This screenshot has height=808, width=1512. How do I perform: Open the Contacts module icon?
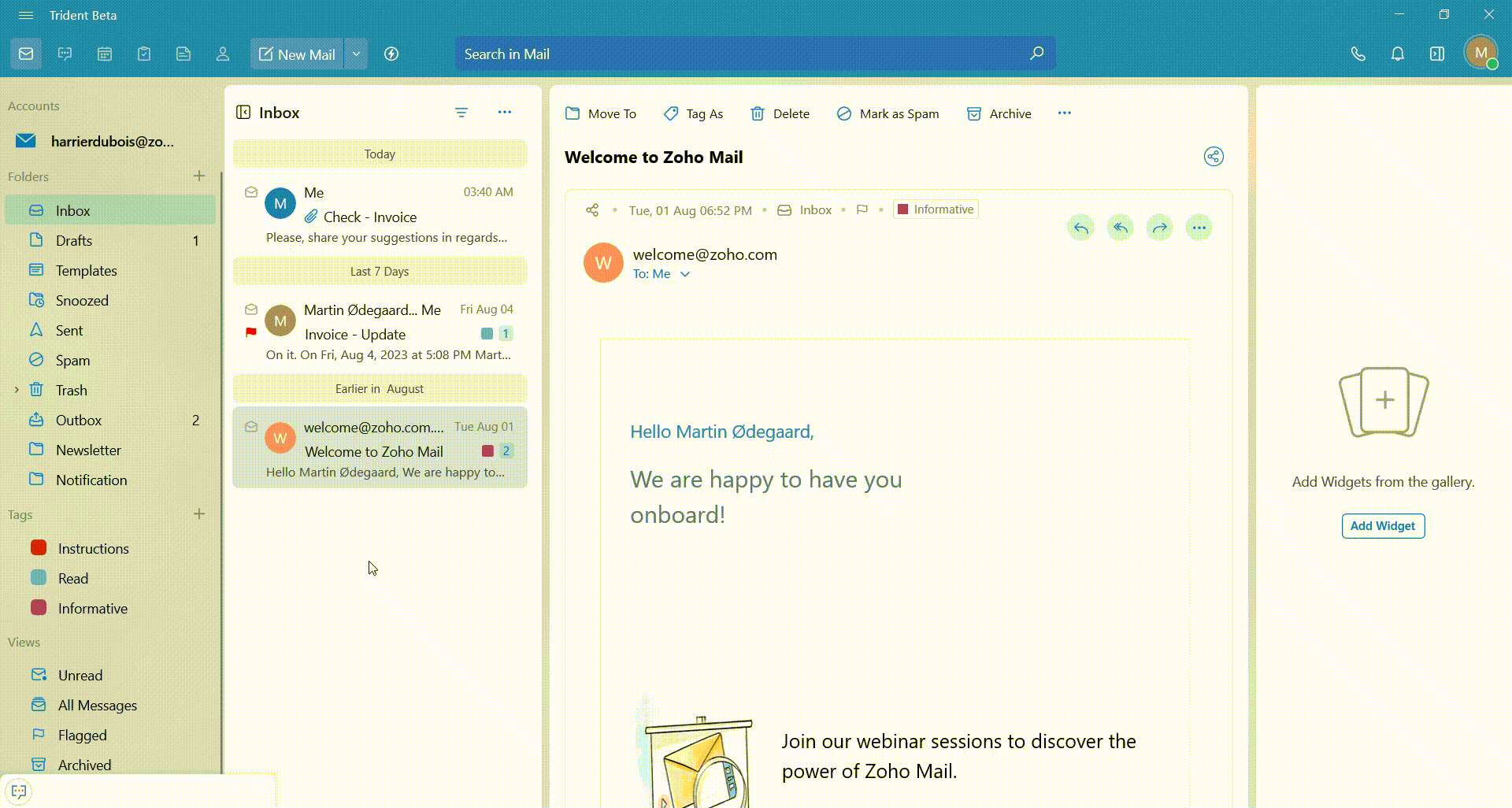223,54
